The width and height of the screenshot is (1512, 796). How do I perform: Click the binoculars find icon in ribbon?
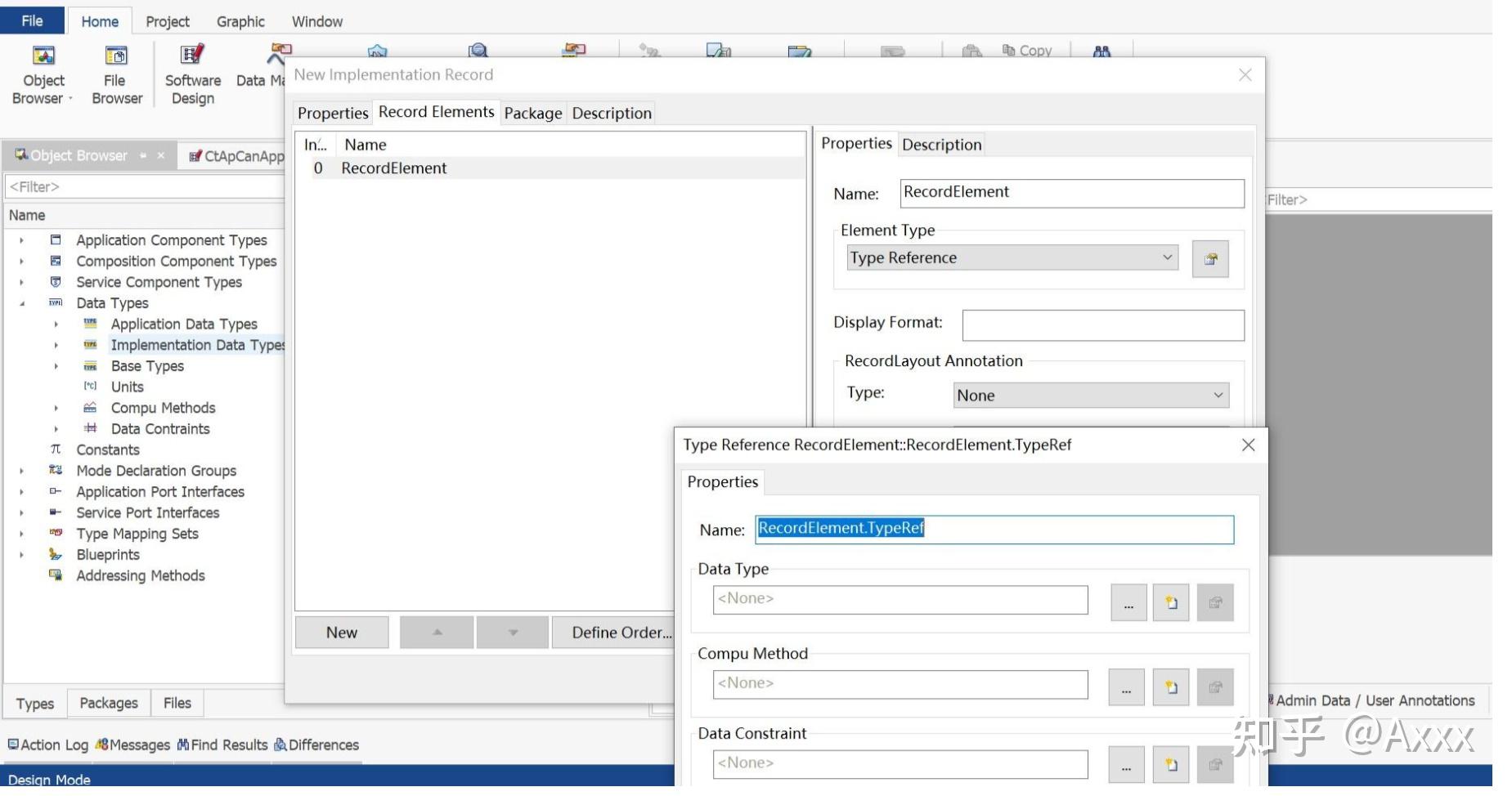(1101, 51)
